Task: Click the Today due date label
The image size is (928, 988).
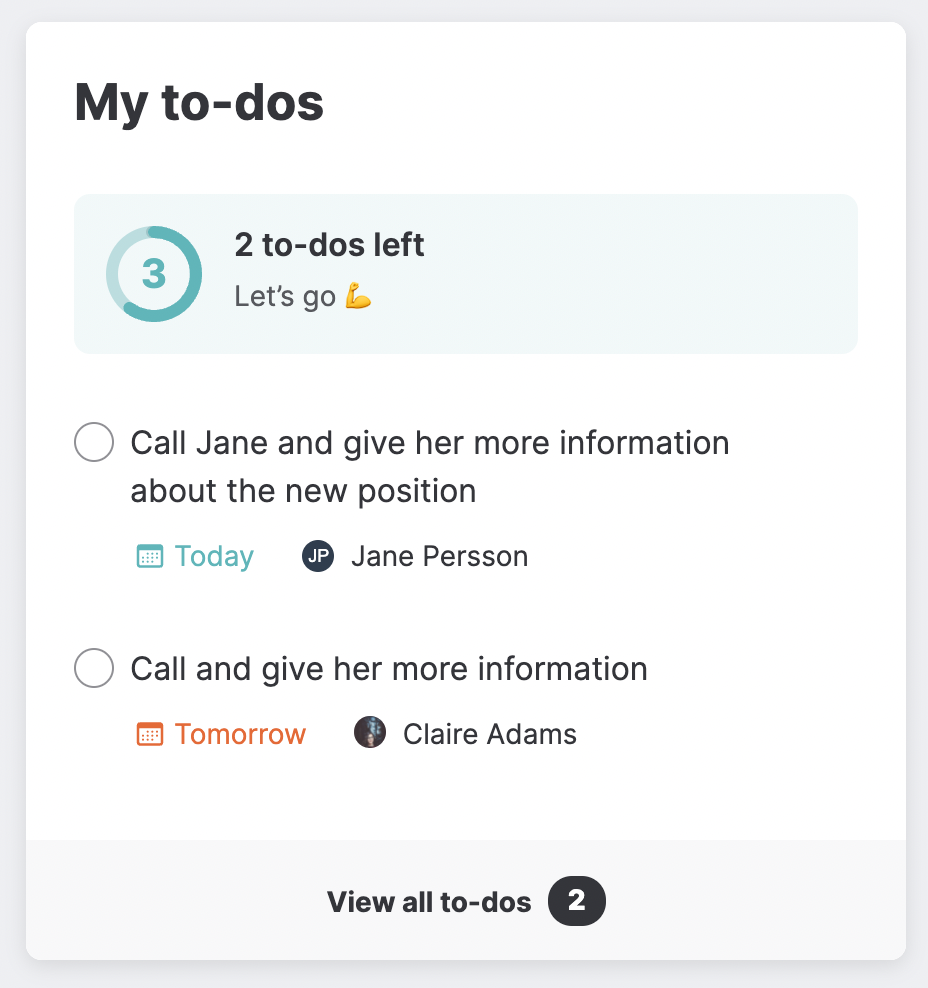Action: coord(214,557)
